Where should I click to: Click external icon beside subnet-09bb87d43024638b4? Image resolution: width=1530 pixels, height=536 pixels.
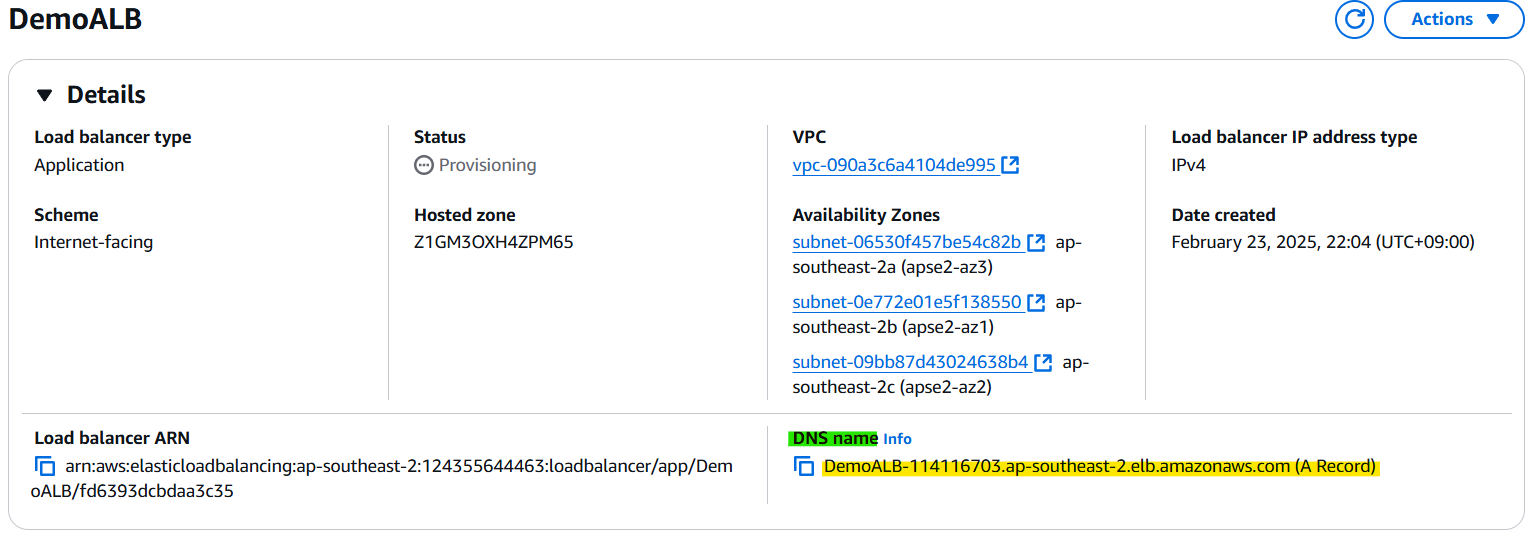coord(1043,362)
